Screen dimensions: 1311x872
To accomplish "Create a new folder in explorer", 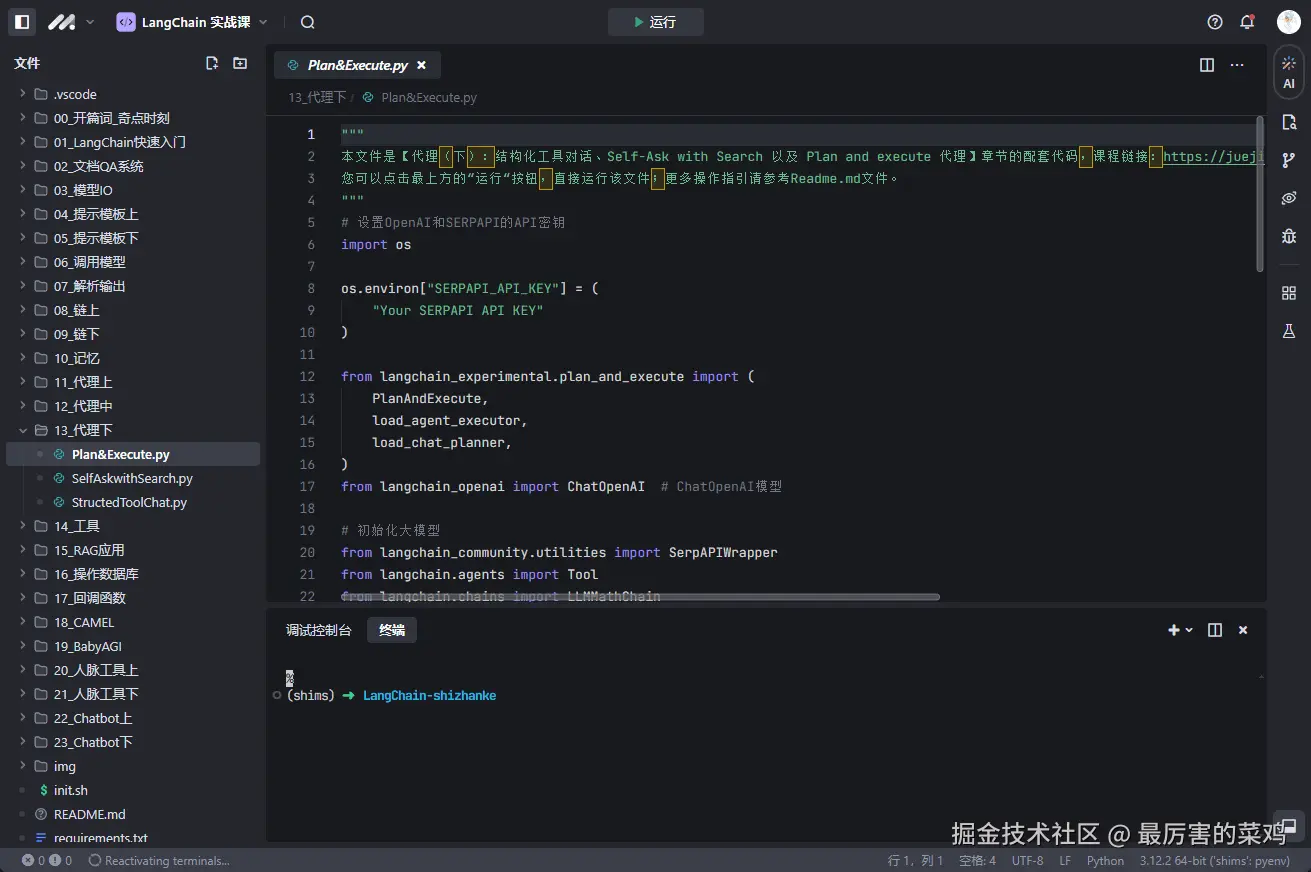I will click(240, 63).
